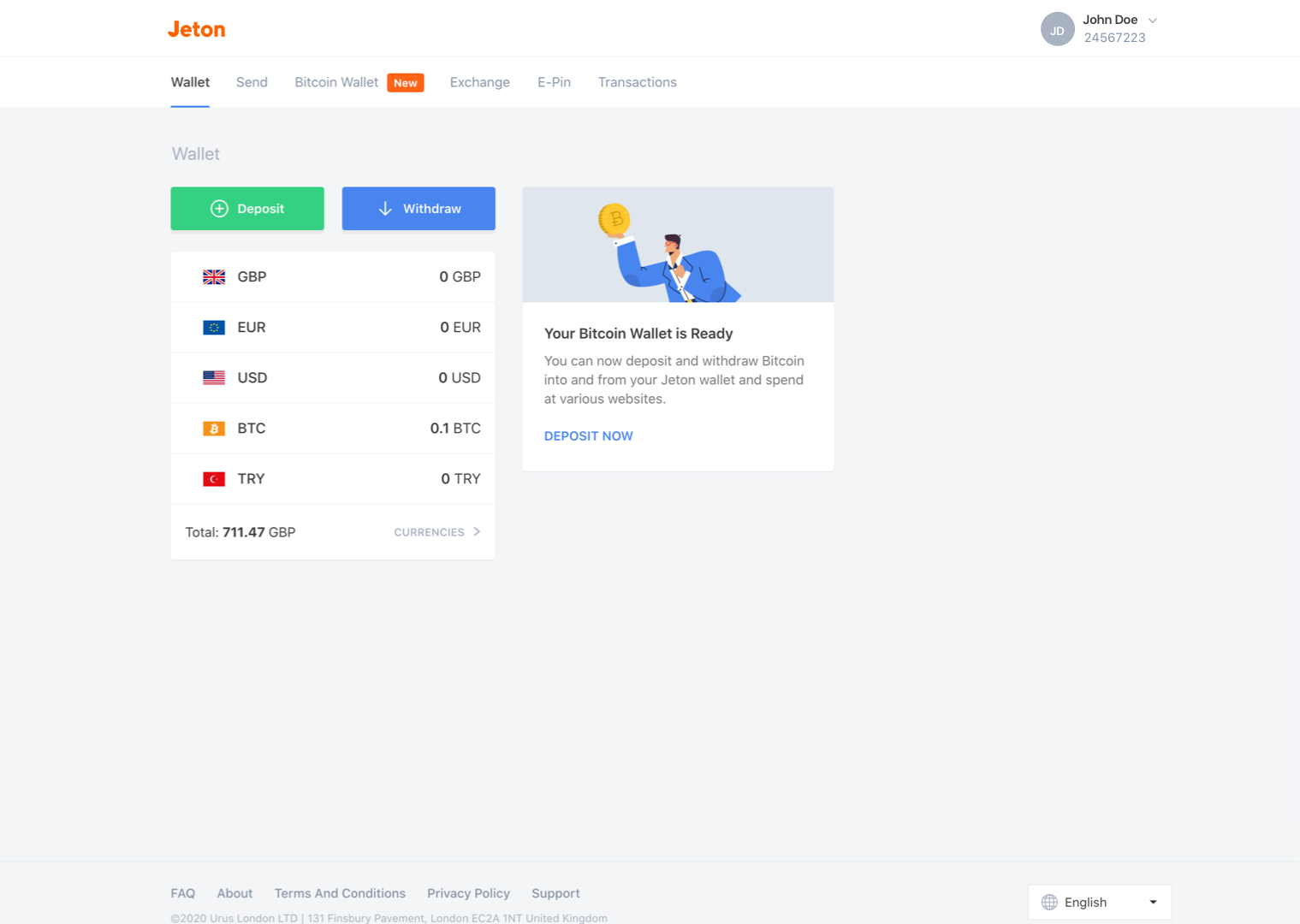Visit the Support footer link
The width and height of the screenshot is (1300, 924).
click(x=555, y=893)
